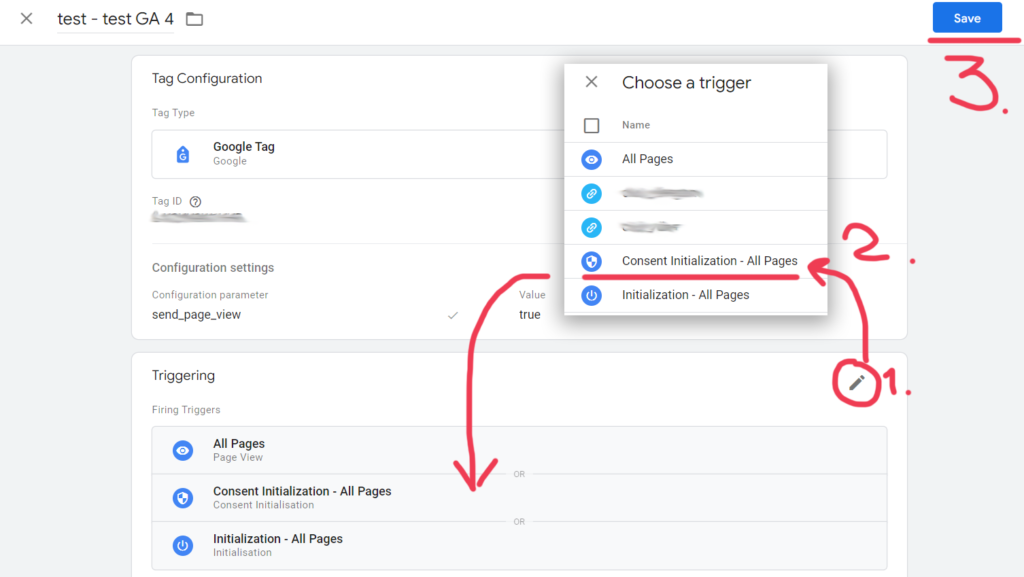This screenshot has height=577, width=1024.
Task: Select Initialization - All Pages in chooser
Action: point(685,295)
